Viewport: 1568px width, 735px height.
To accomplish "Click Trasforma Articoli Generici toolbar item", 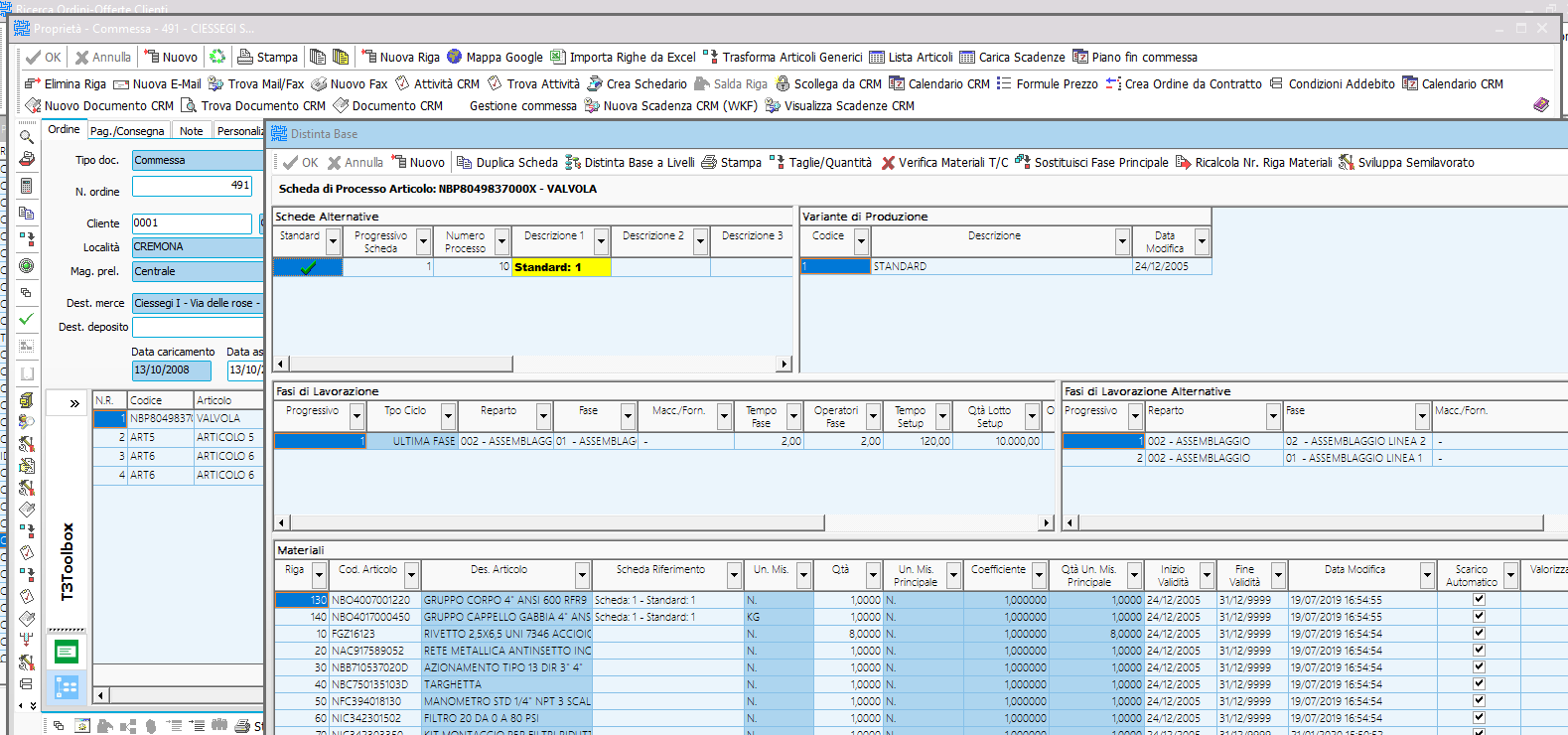I will pyautogui.click(x=783, y=57).
